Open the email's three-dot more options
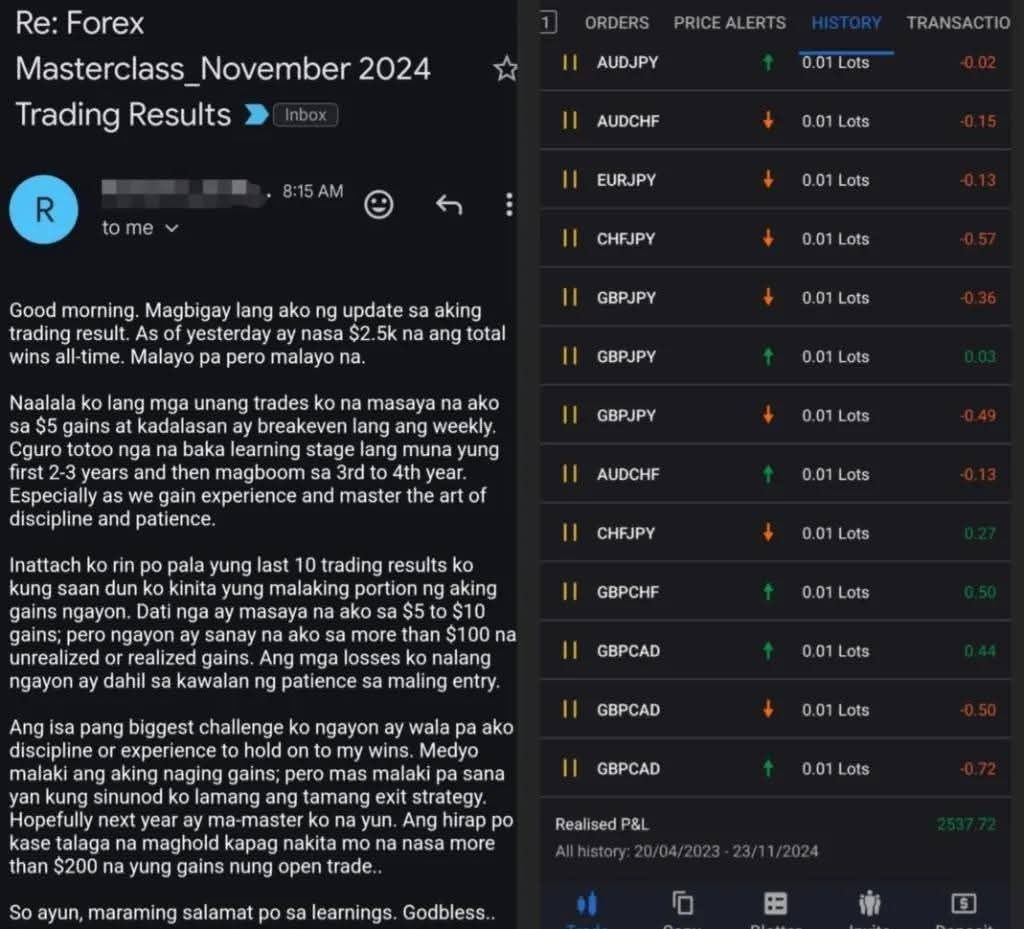 [509, 205]
